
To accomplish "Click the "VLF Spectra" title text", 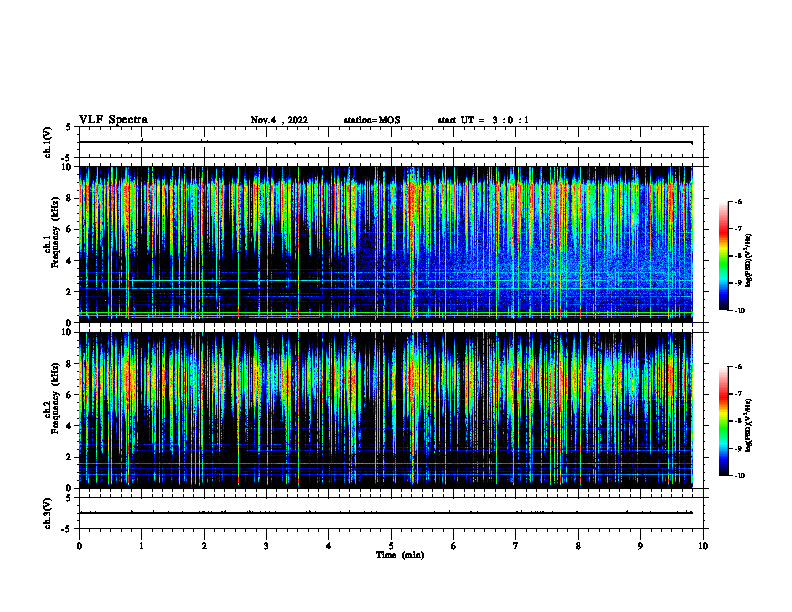I will click(x=113, y=120).
